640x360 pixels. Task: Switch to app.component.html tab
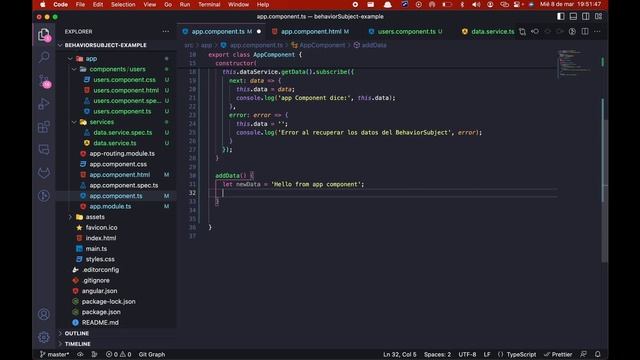click(311, 31)
